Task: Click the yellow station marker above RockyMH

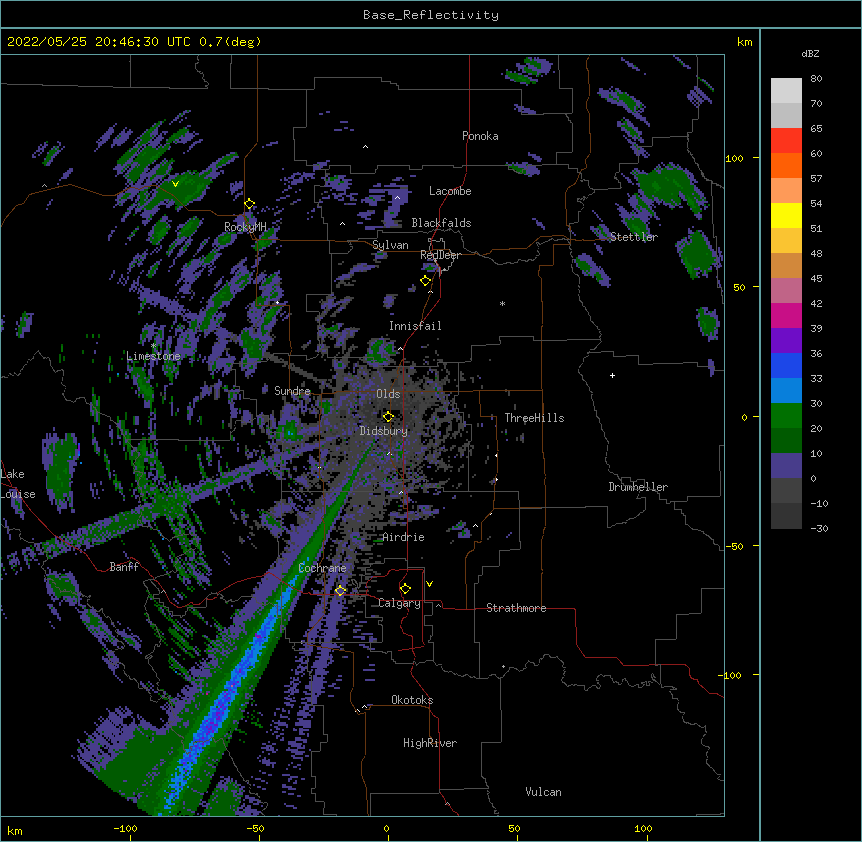Action: pos(249,204)
